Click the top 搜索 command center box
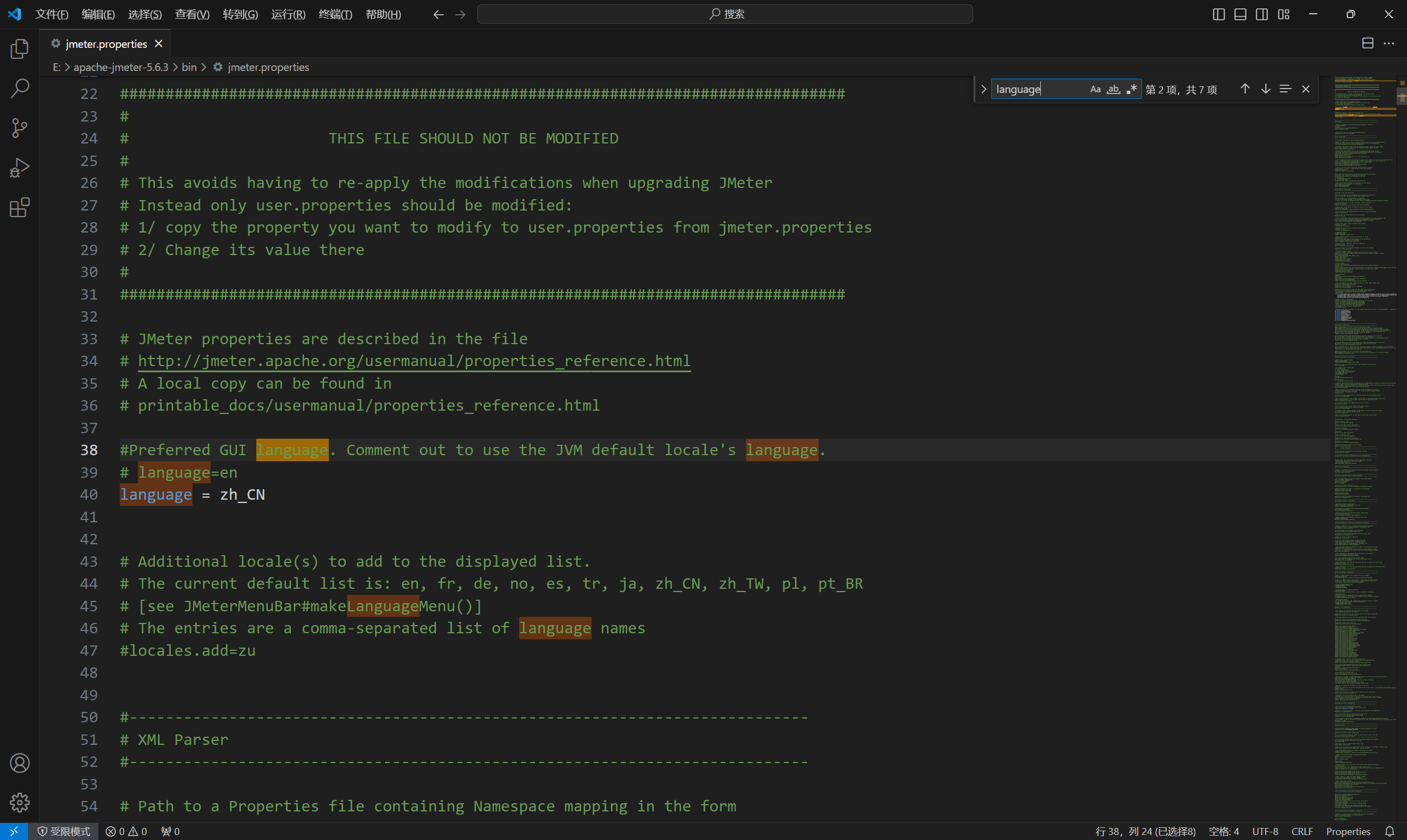Image resolution: width=1407 pixels, height=840 pixels. [x=725, y=14]
